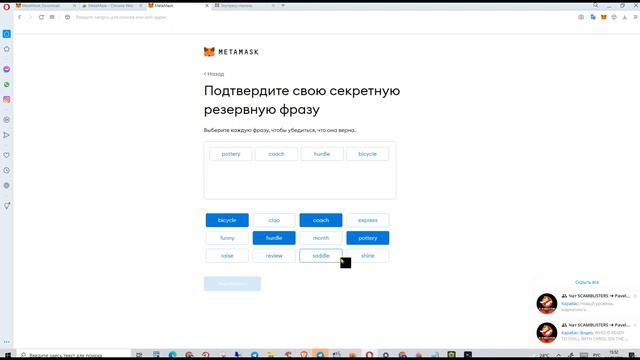Open the speed dial grid icon

pos(52,17)
